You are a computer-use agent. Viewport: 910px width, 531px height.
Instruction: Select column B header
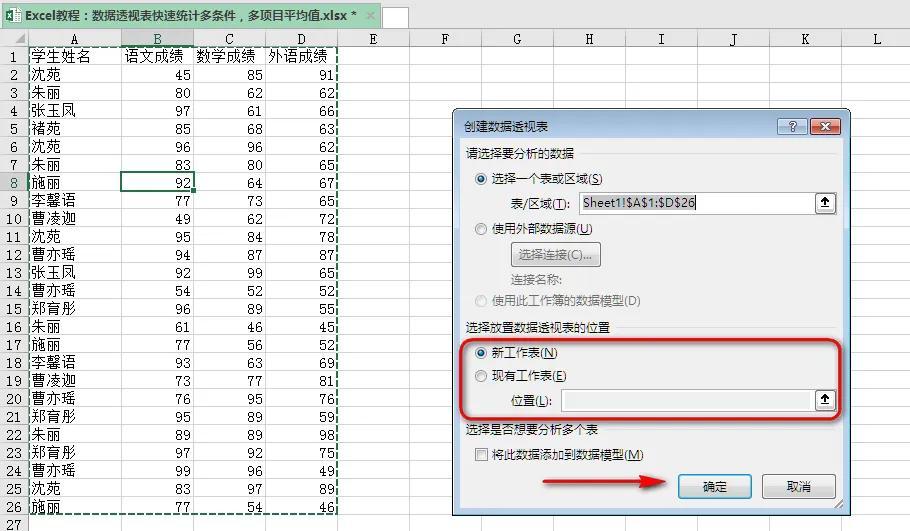click(157, 39)
